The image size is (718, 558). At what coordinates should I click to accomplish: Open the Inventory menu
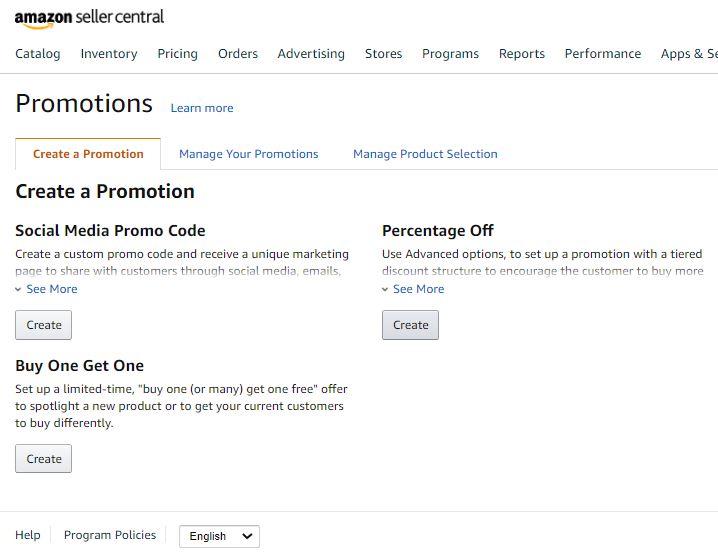coord(109,54)
